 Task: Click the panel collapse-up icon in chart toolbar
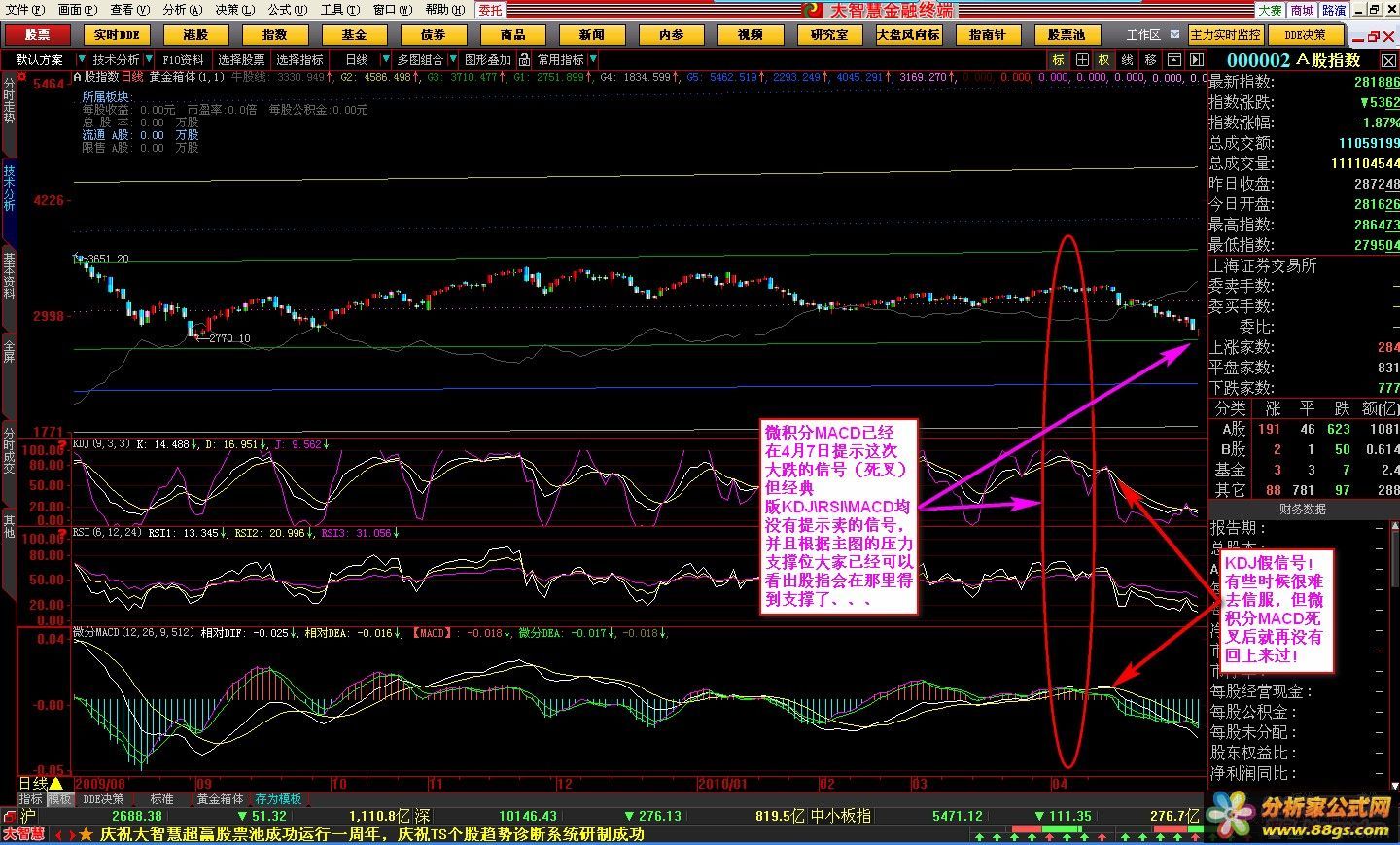1174,59
